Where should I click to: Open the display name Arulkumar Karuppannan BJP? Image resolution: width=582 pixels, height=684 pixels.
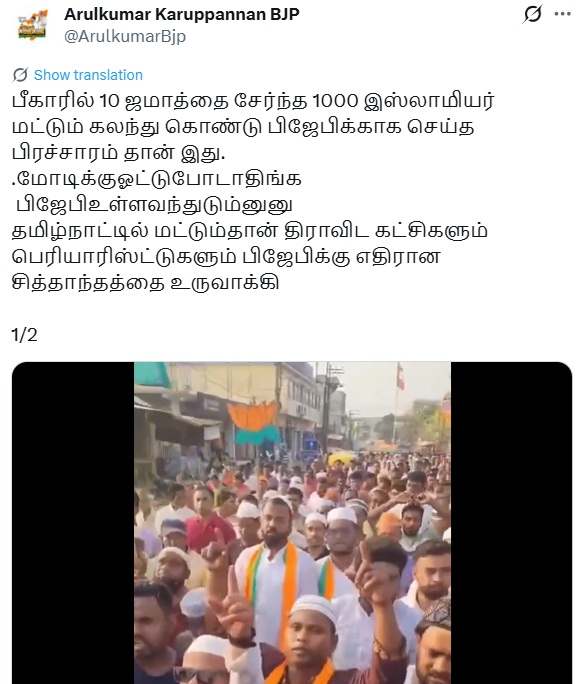click(x=181, y=14)
